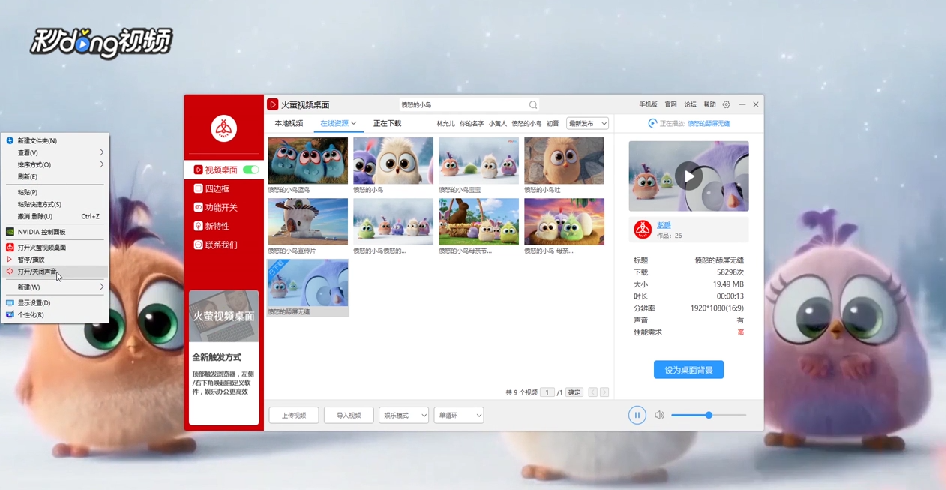Open the 单循环 loop mode dropdown
946x490 pixels.
[x=459, y=415]
